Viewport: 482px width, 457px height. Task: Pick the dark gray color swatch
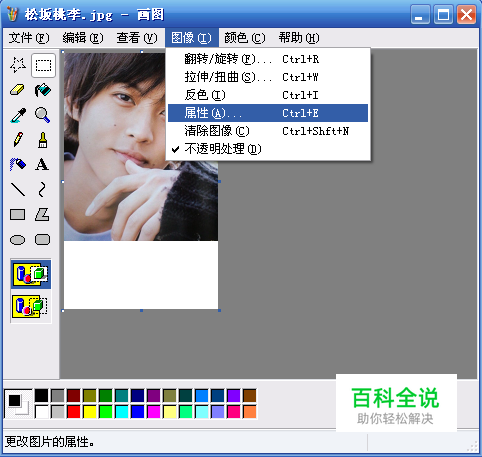(x=58, y=396)
